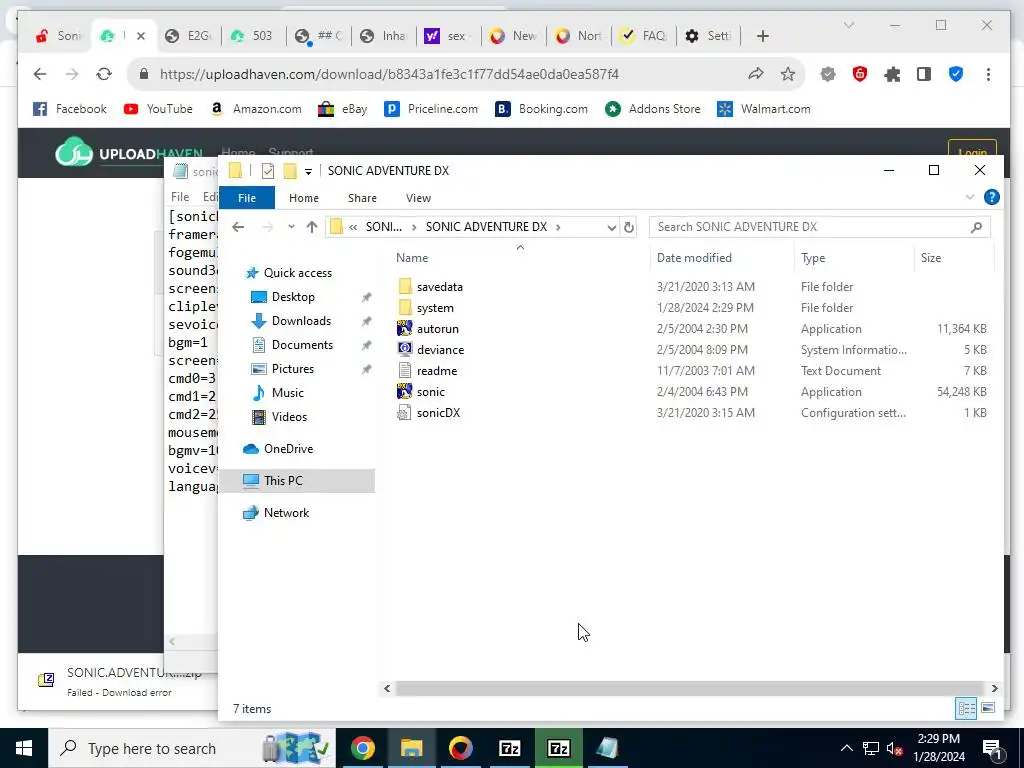Sort files by Name column
Screen dimensions: 1024x768
(x=412, y=258)
